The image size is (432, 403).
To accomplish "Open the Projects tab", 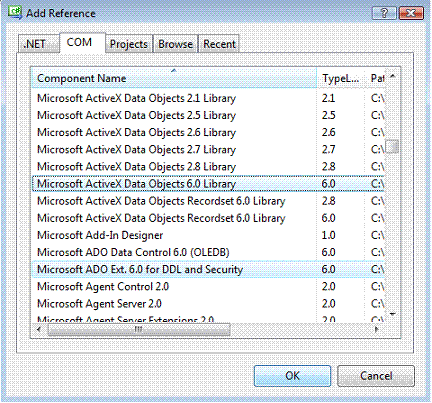I will 129,44.
